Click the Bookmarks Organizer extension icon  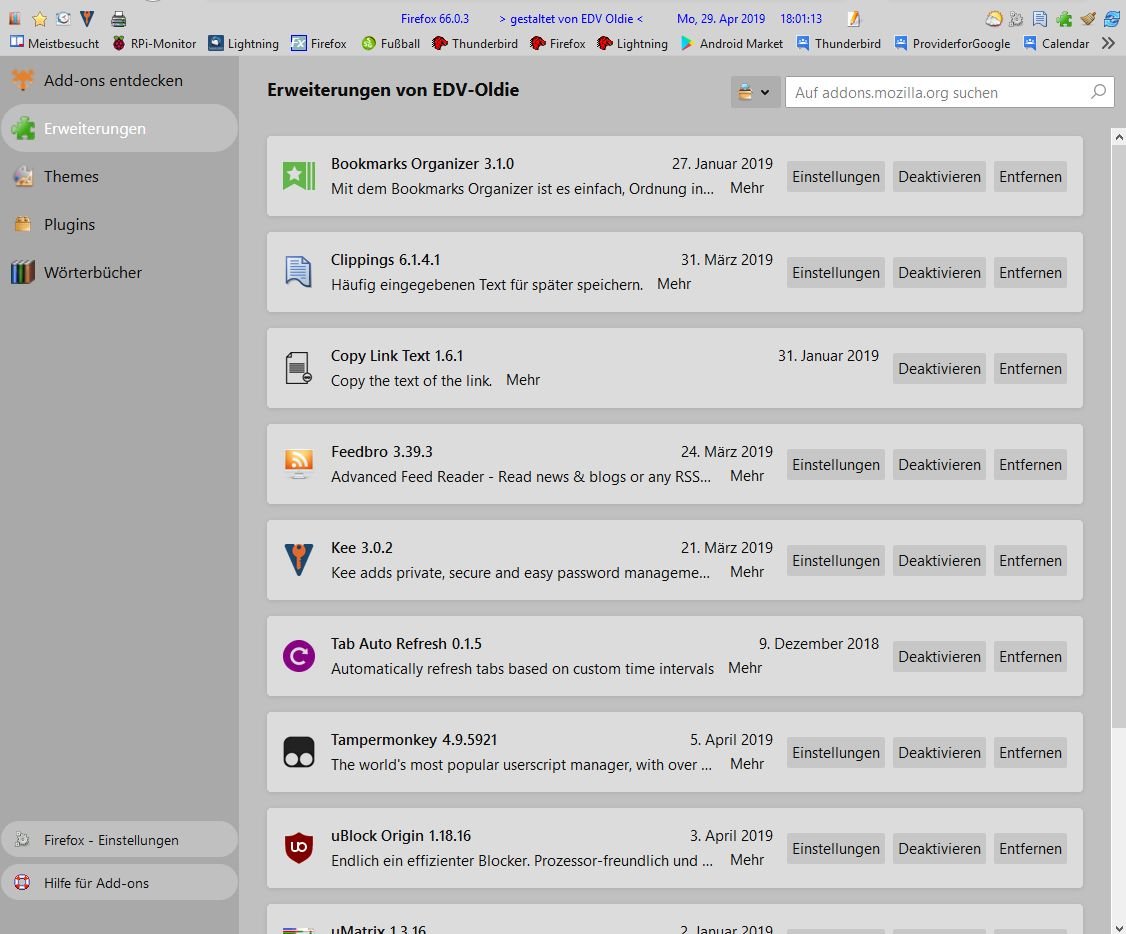pos(299,176)
